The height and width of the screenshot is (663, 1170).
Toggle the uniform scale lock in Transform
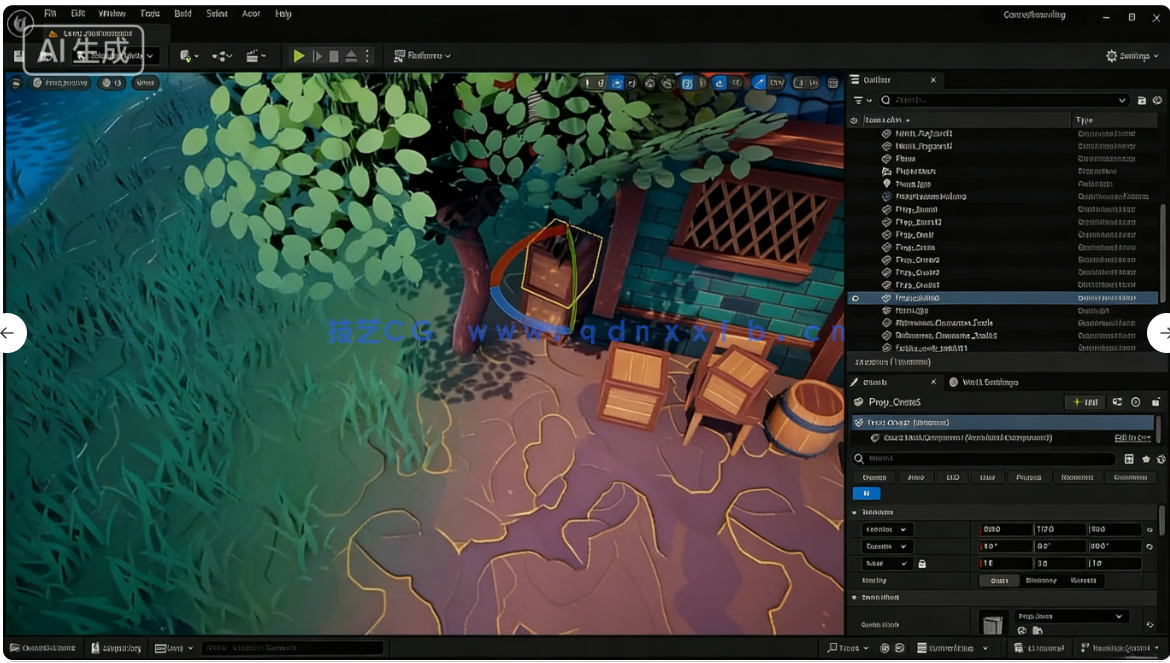tap(923, 563)
